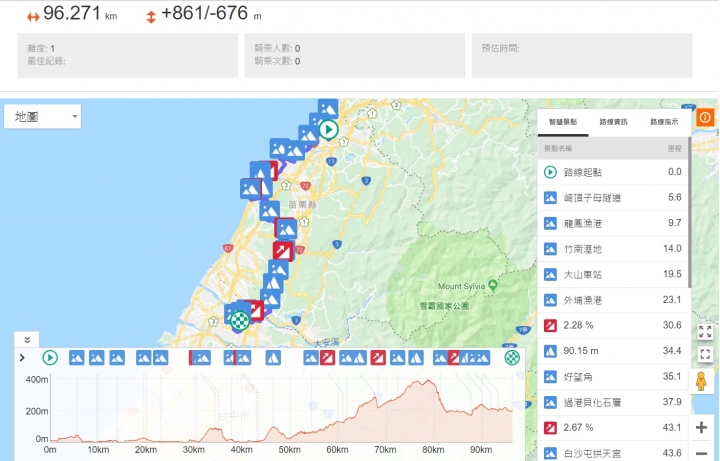The height and width of the screenshot is (461, 720).
Task: Toggle the corner-brackets fullscreen icon
Action: point(705,354)
